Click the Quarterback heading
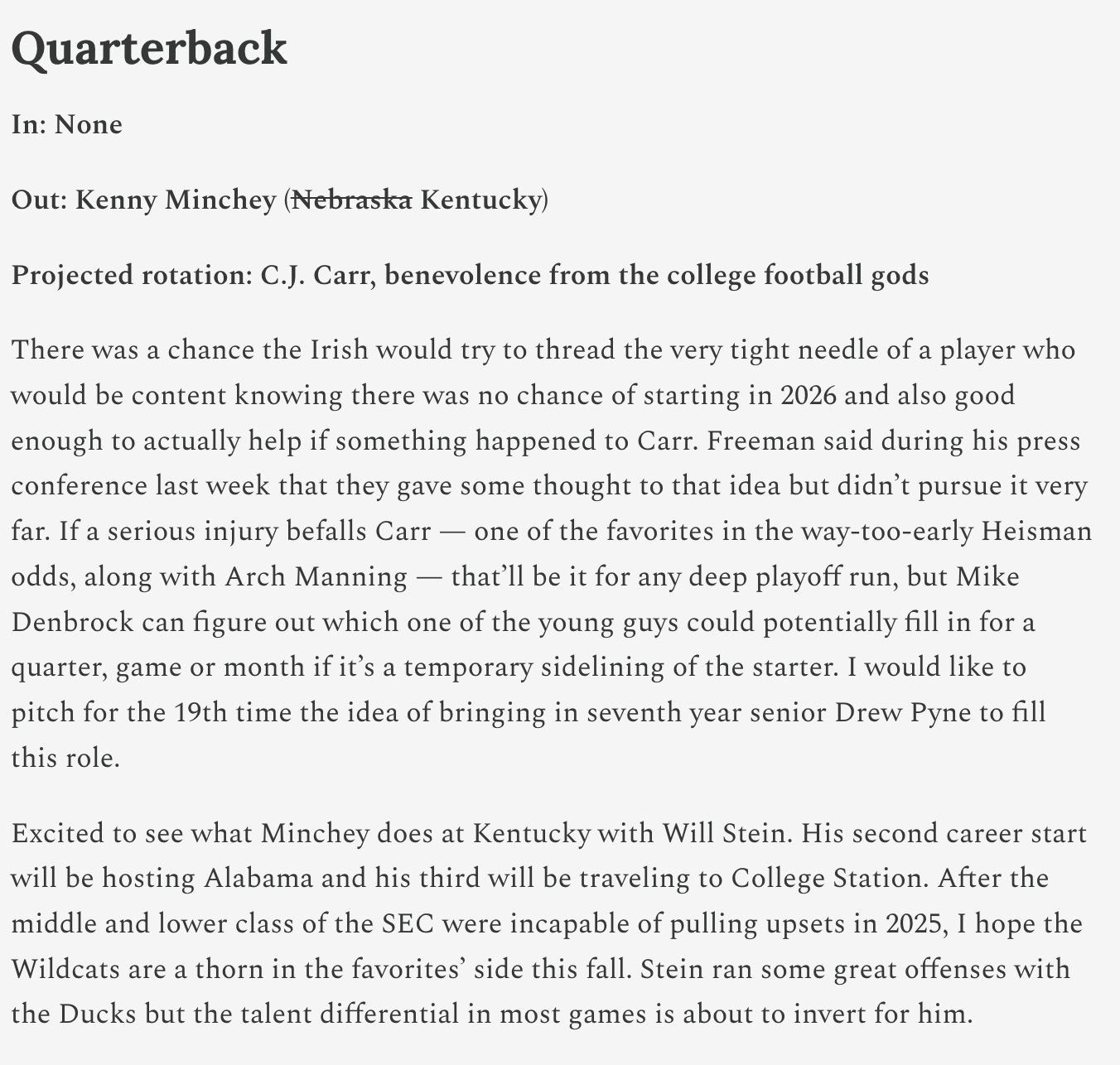The width and height of the screenshot is (1120, 1065). (149, 48)
